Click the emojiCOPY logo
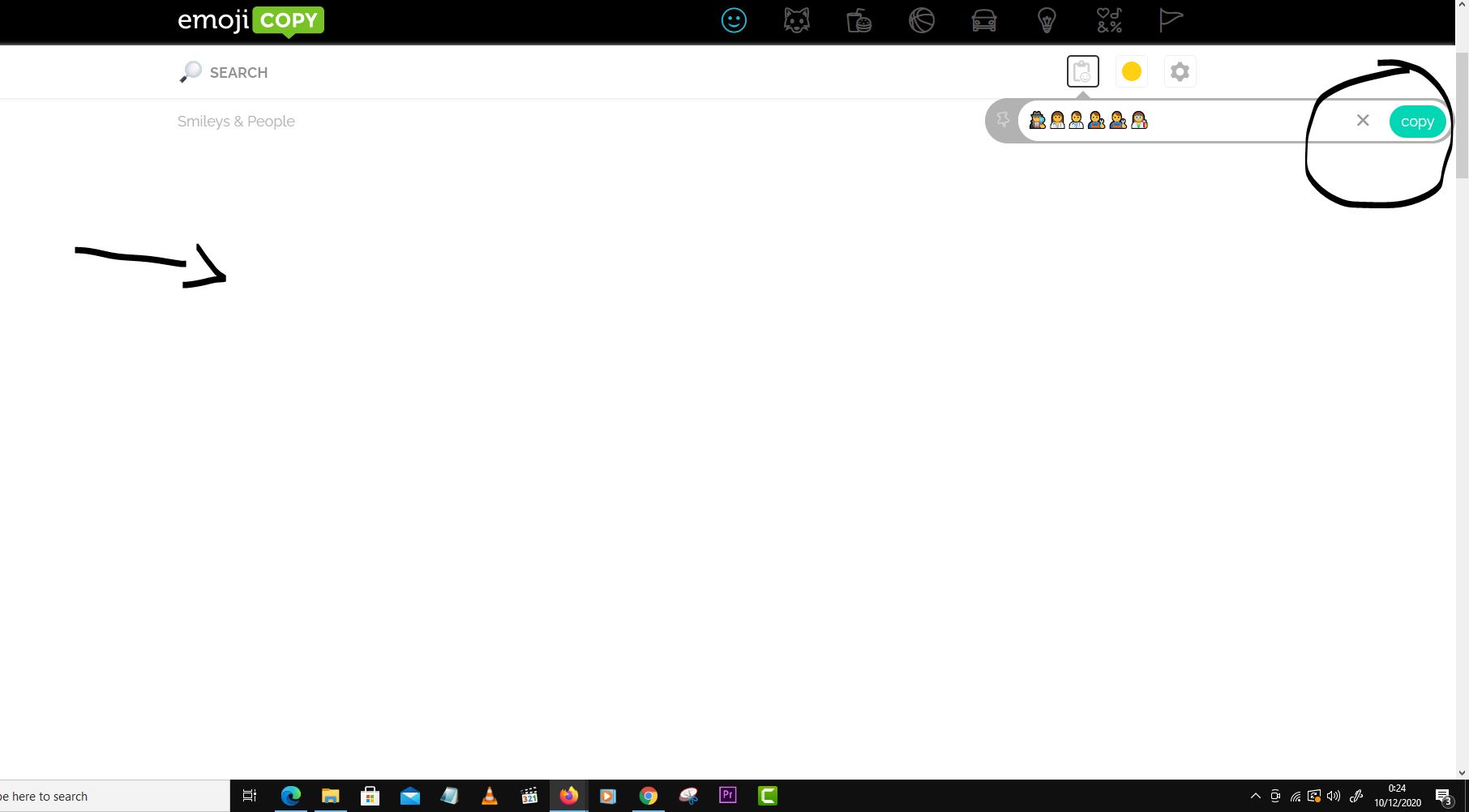This screenshot has height=812, width=1469. point(251,21)
